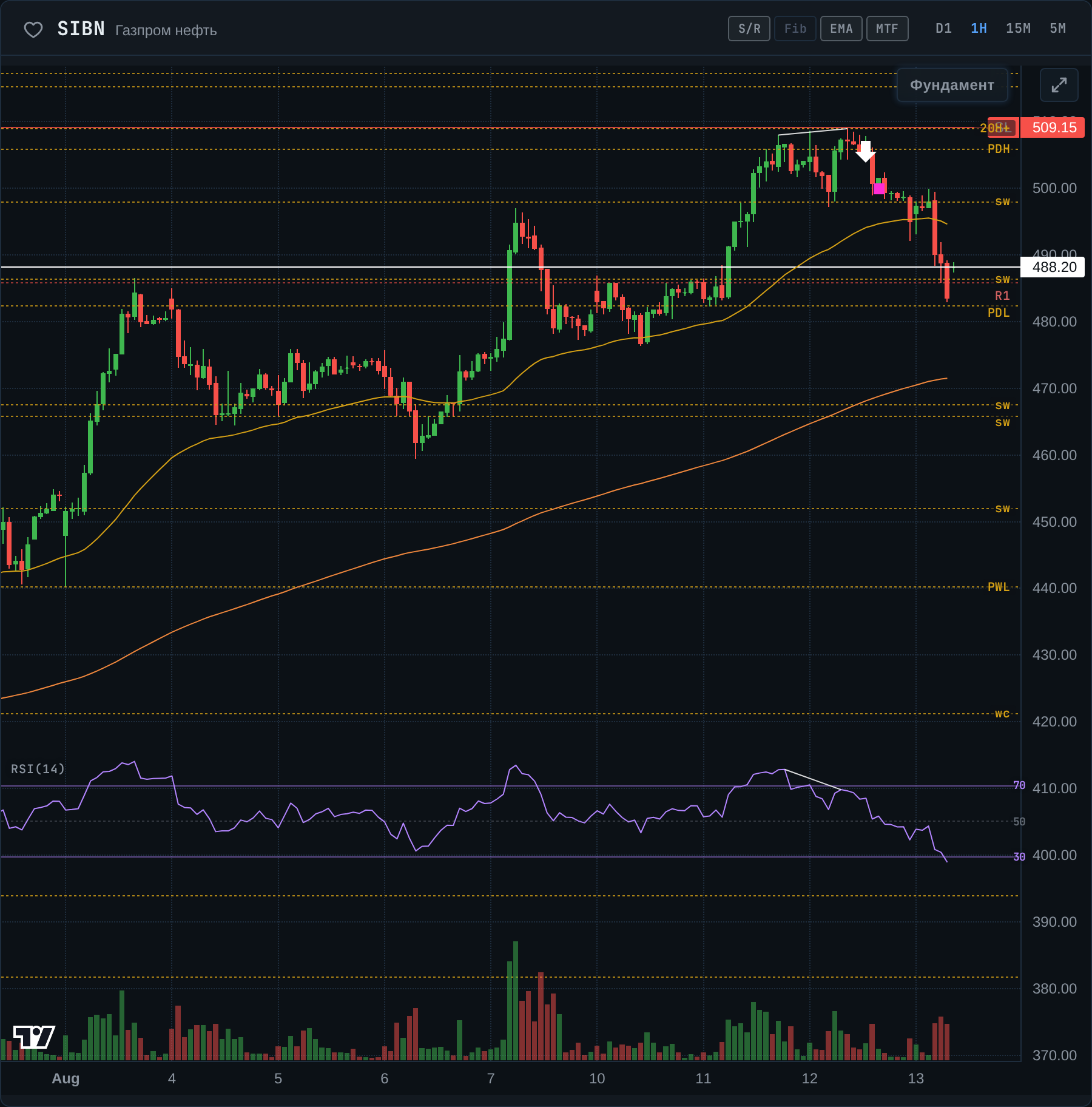The image size is (1092, 1107).
Task: Click the R1 level label
Action: 1002,296
